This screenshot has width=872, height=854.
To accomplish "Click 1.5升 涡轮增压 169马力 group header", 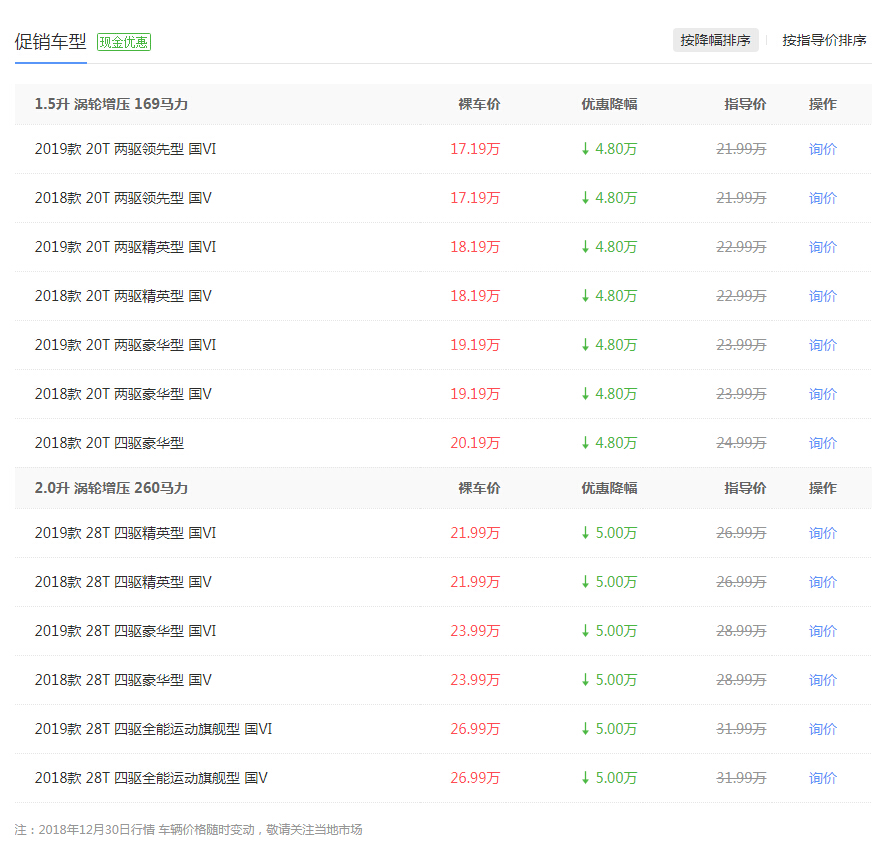I will (x=111, y=104).
